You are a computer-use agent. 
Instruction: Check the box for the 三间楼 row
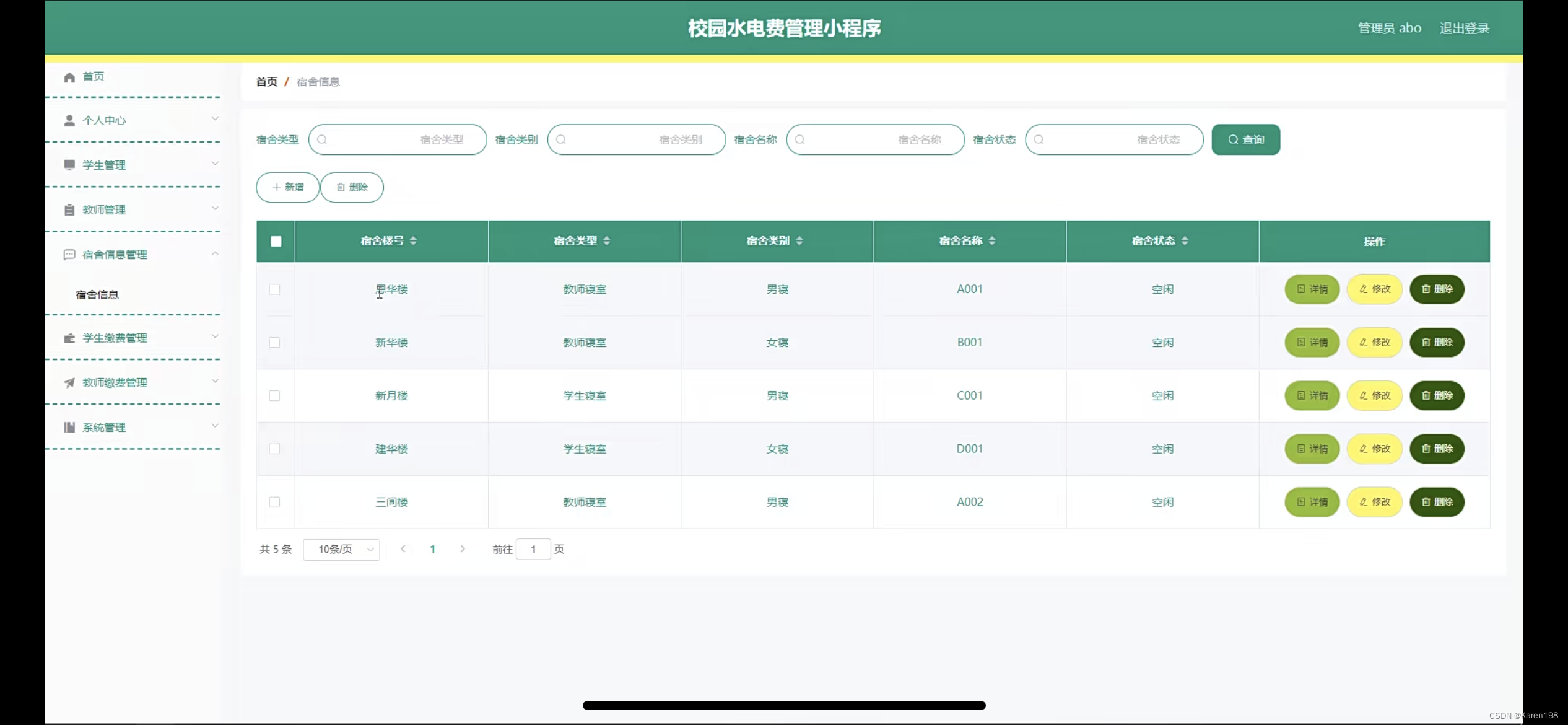pyautogui.click(x=275, y=503)
